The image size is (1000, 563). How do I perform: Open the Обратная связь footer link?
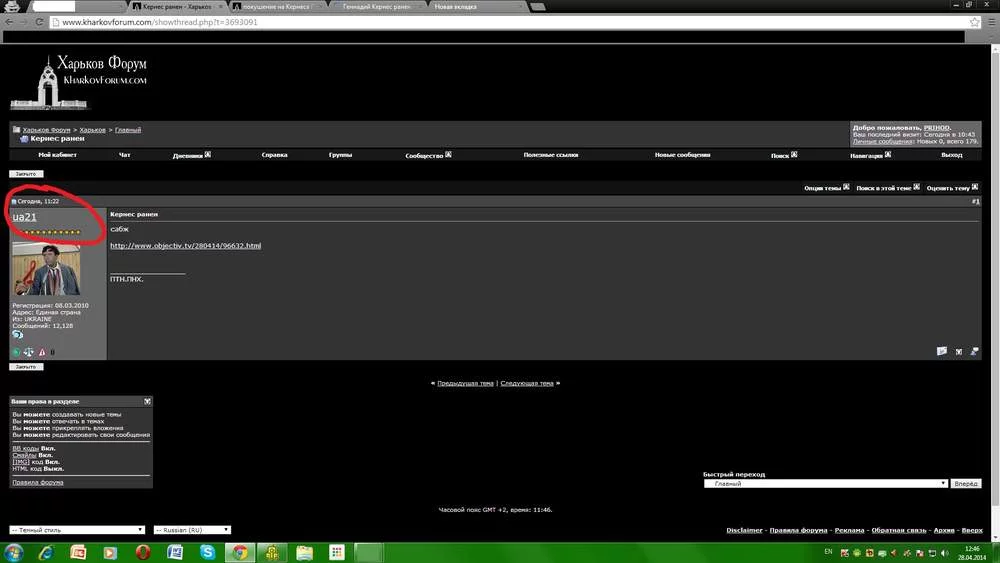tap(899, 530)
